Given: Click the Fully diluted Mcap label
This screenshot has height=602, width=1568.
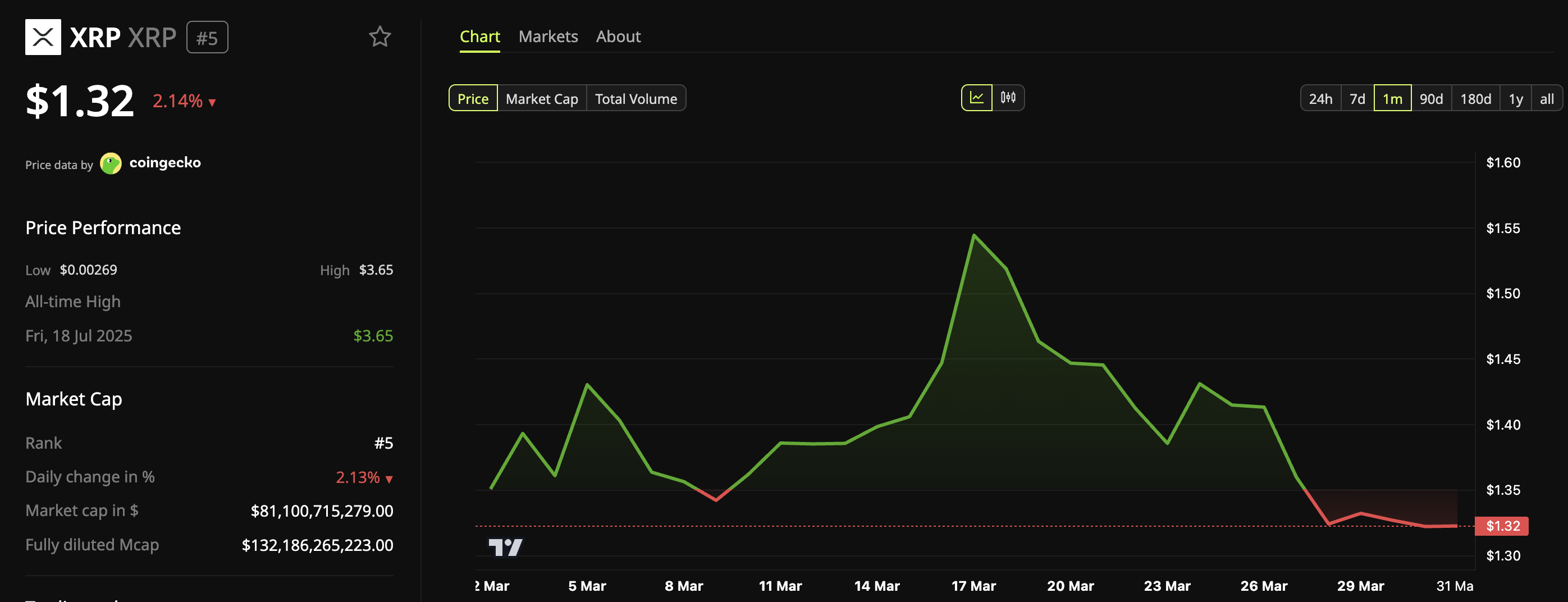Looking at the screenshot, I should pos(92,545).
